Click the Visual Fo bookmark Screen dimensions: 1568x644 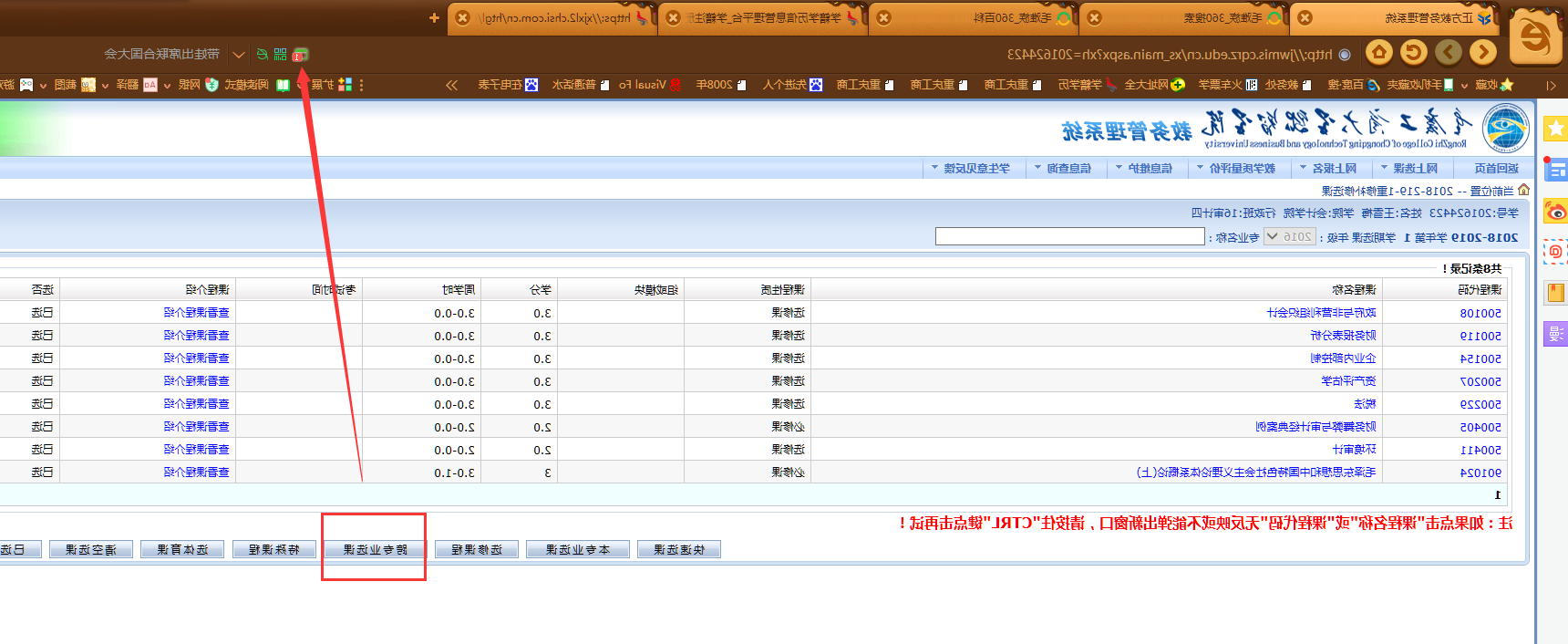pyautogui.click(x=650, y=85)
